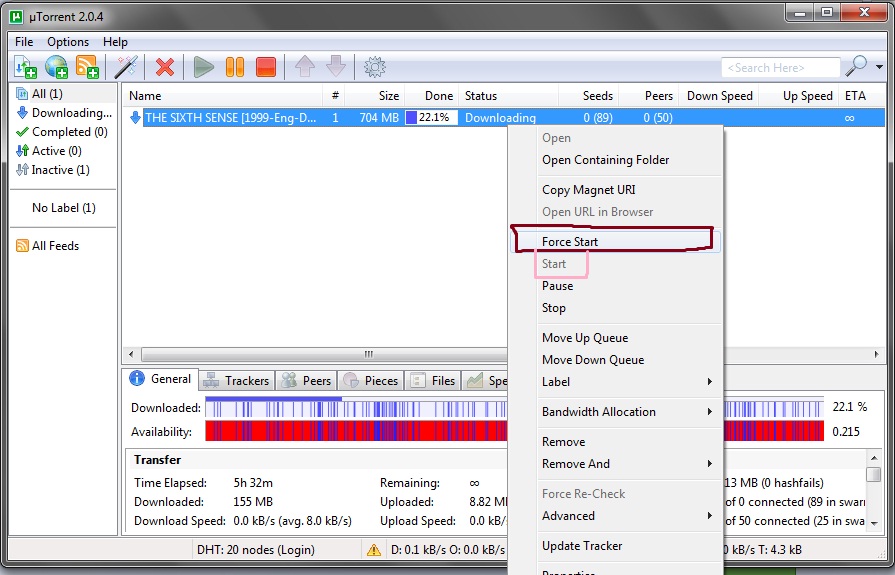Choose Stop from context menu
The image size is (895, 575).
coord(615,308)
